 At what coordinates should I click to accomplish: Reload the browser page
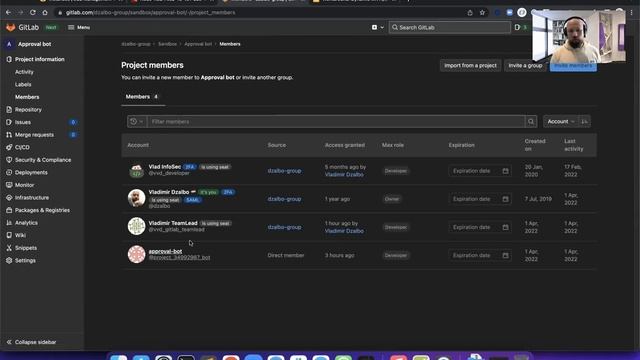pyautogui.click(x=33, y=13)
